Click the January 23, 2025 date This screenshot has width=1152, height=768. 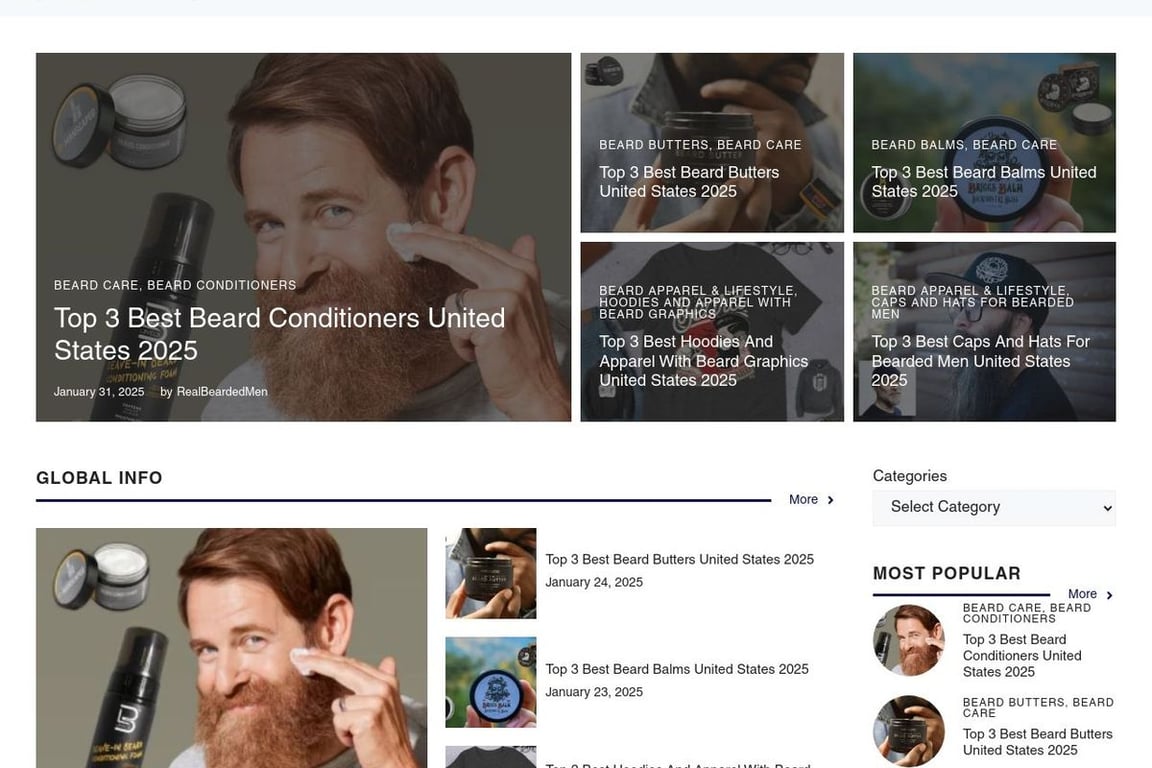[594, 692]
